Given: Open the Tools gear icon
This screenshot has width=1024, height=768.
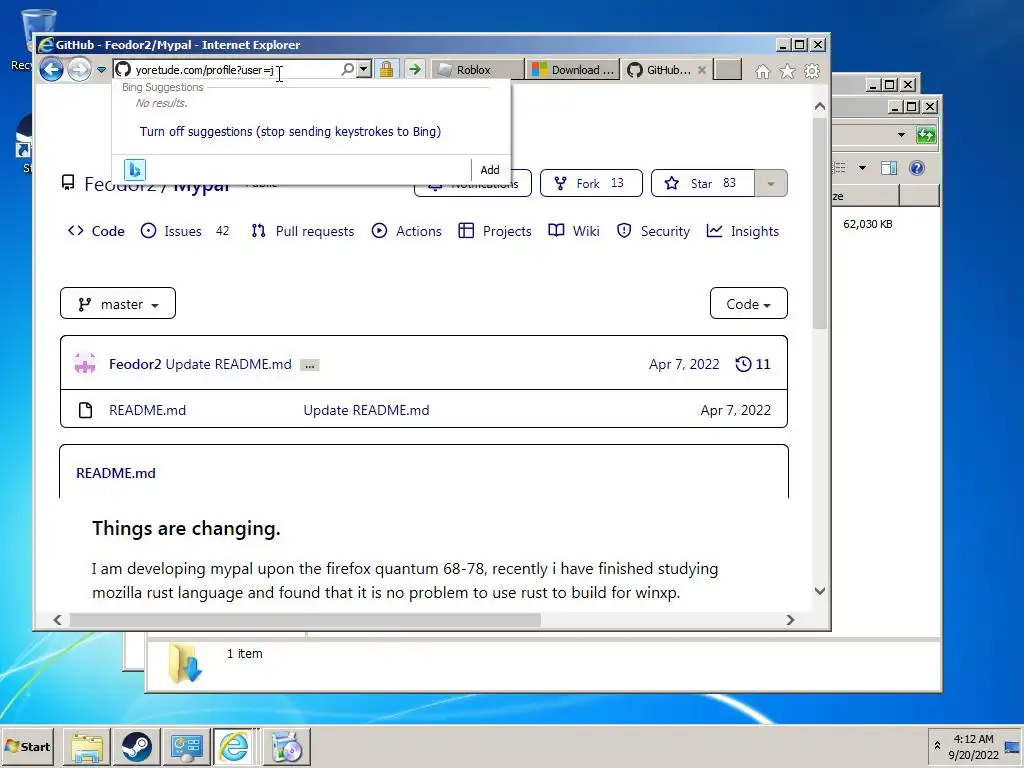Looking at the screenshot, I should click(812, 71).
